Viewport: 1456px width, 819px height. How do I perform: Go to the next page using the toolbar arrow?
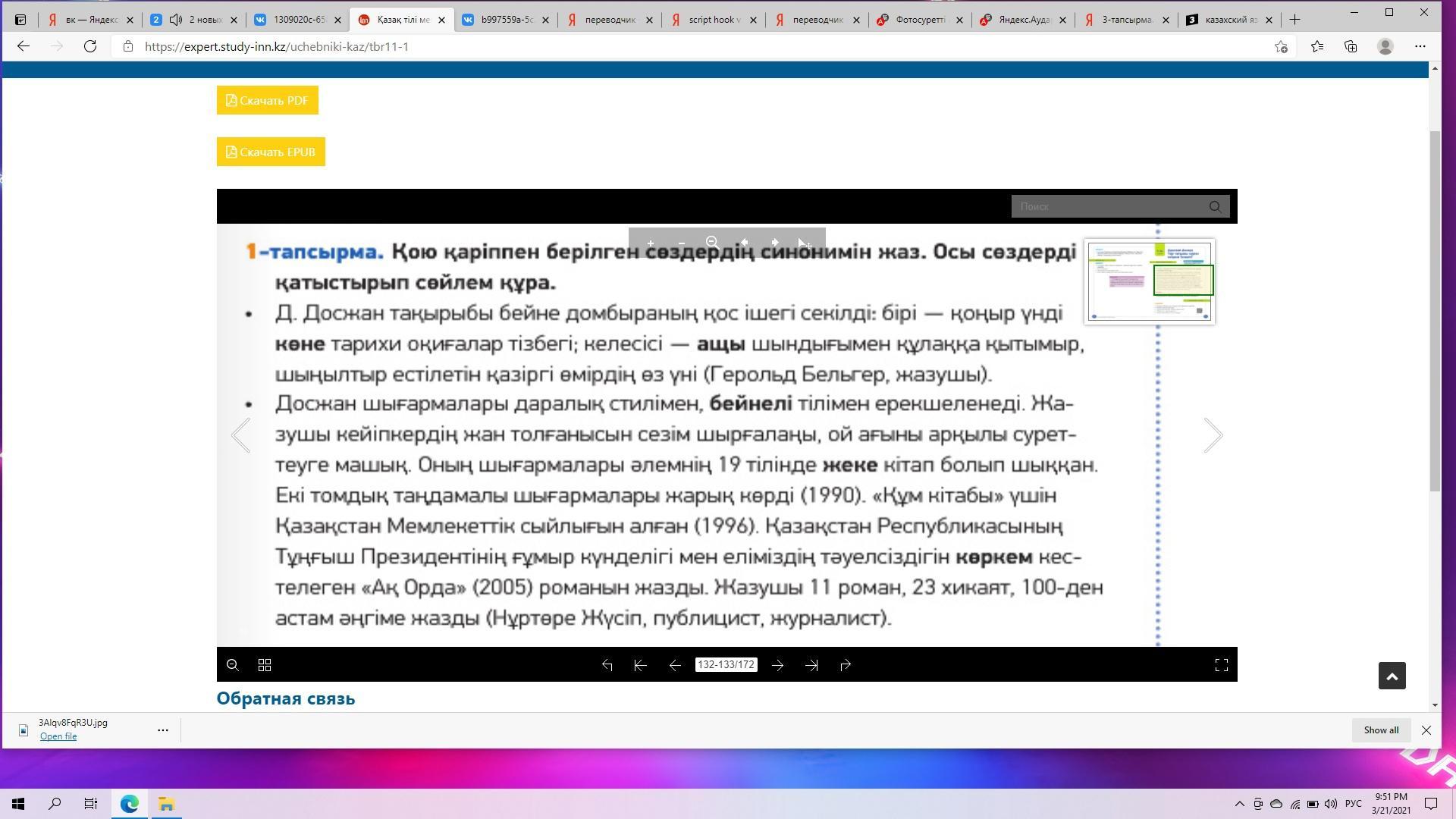click(777, 665)
